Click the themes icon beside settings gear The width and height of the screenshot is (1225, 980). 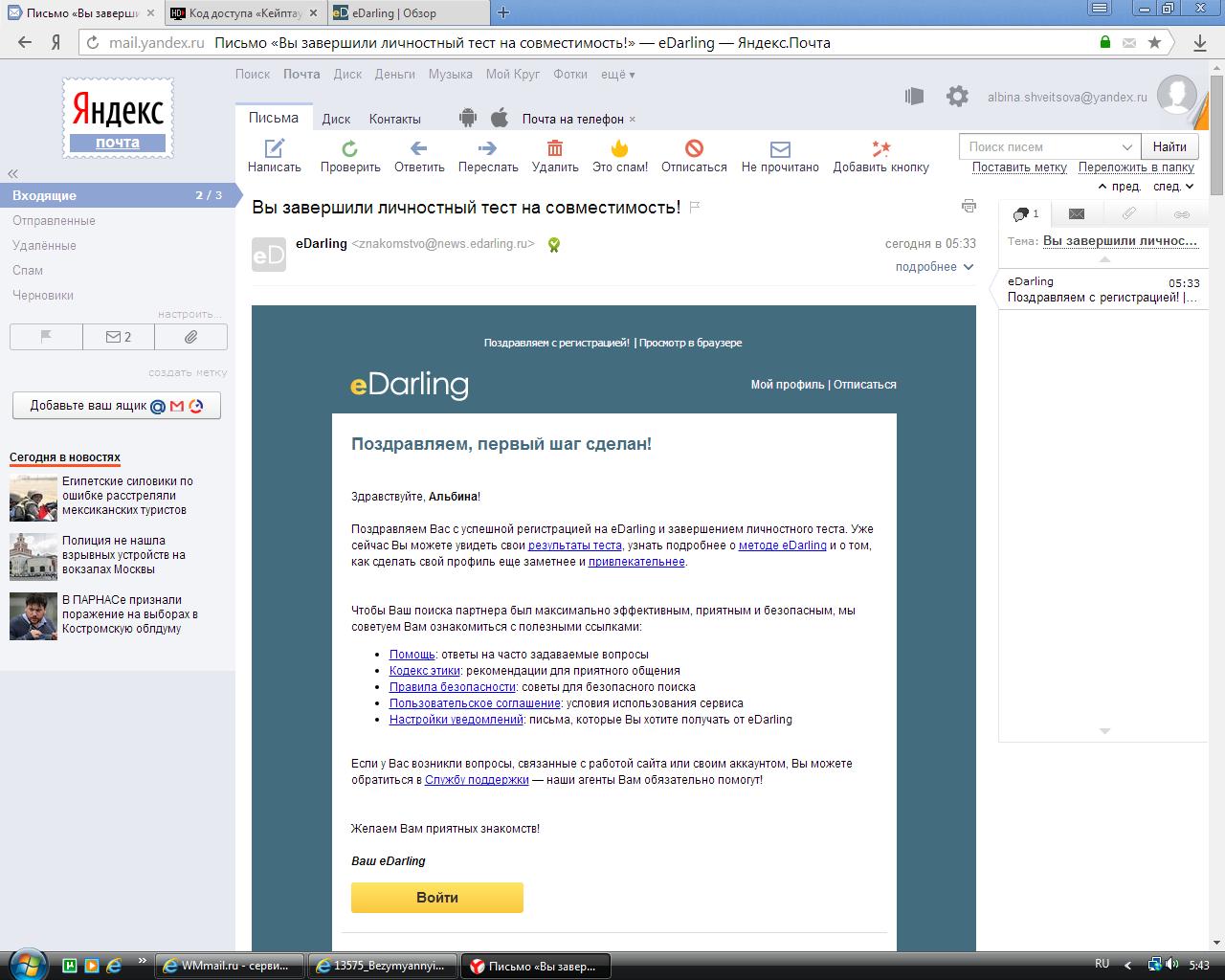tap(914, 96)
